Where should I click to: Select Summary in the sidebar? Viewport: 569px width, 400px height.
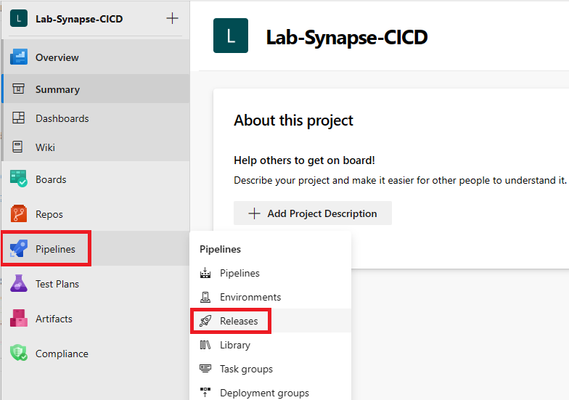tap(57, 89)
